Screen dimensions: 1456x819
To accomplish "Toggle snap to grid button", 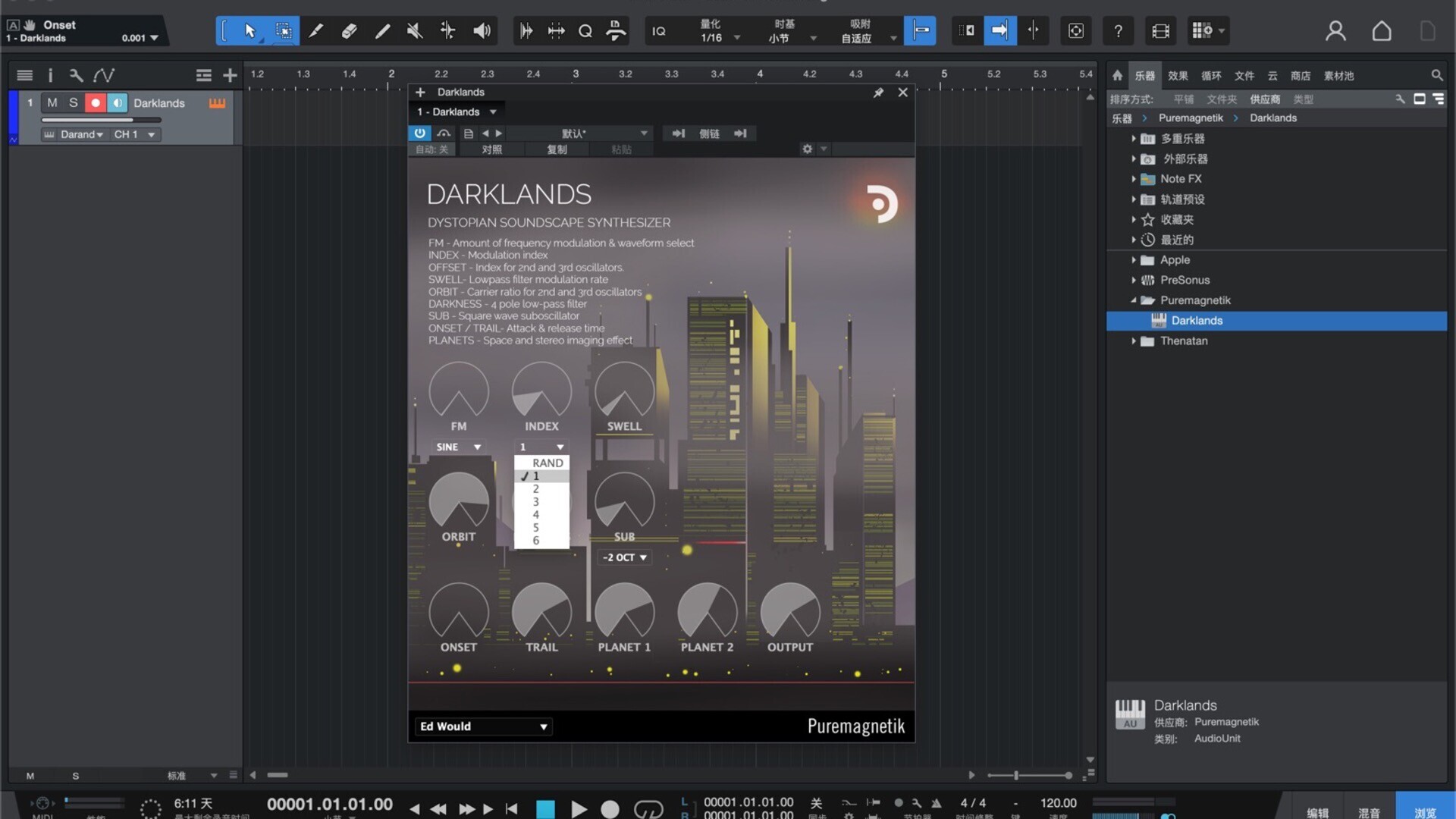I will tap(920, 31).
